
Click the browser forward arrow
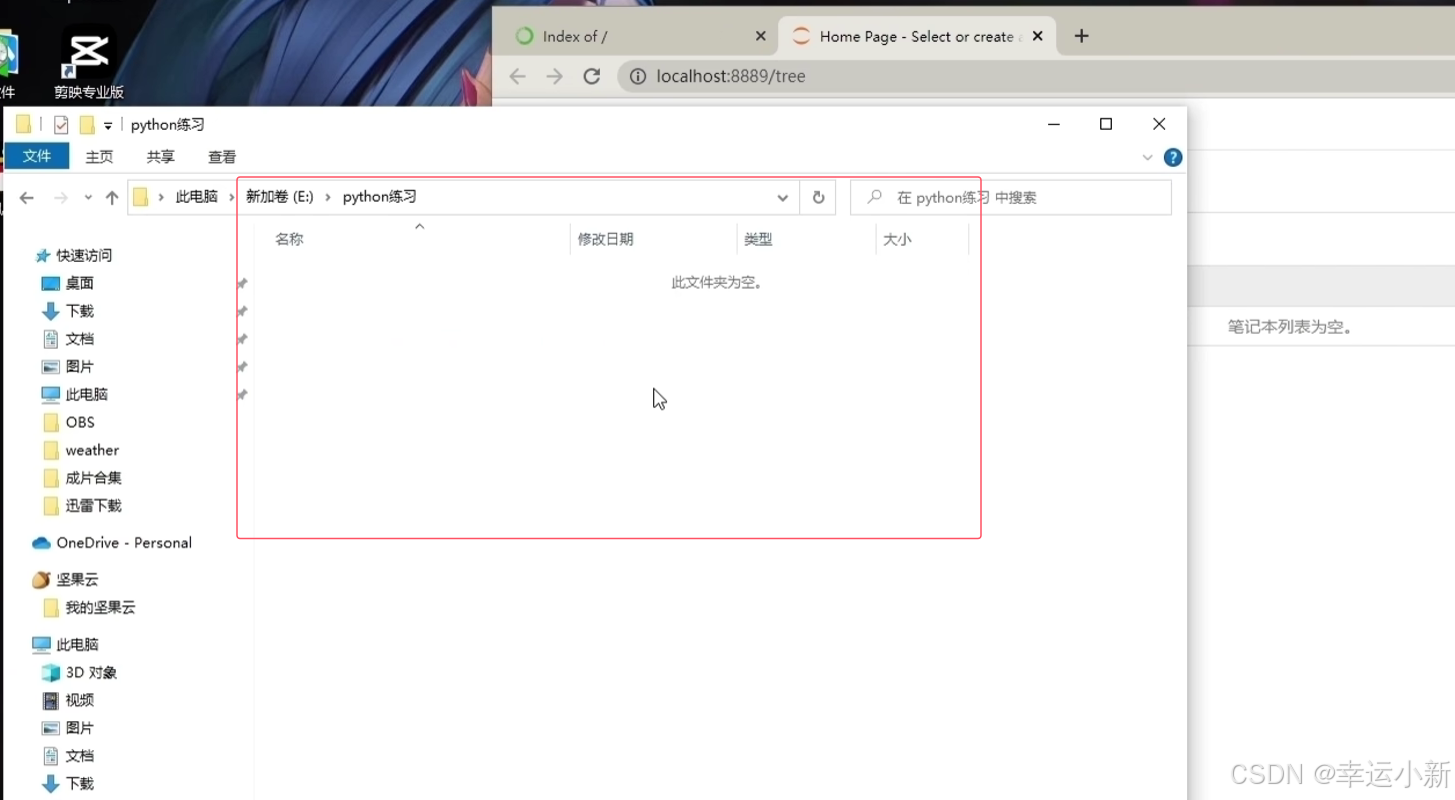[x=554, y=76]
